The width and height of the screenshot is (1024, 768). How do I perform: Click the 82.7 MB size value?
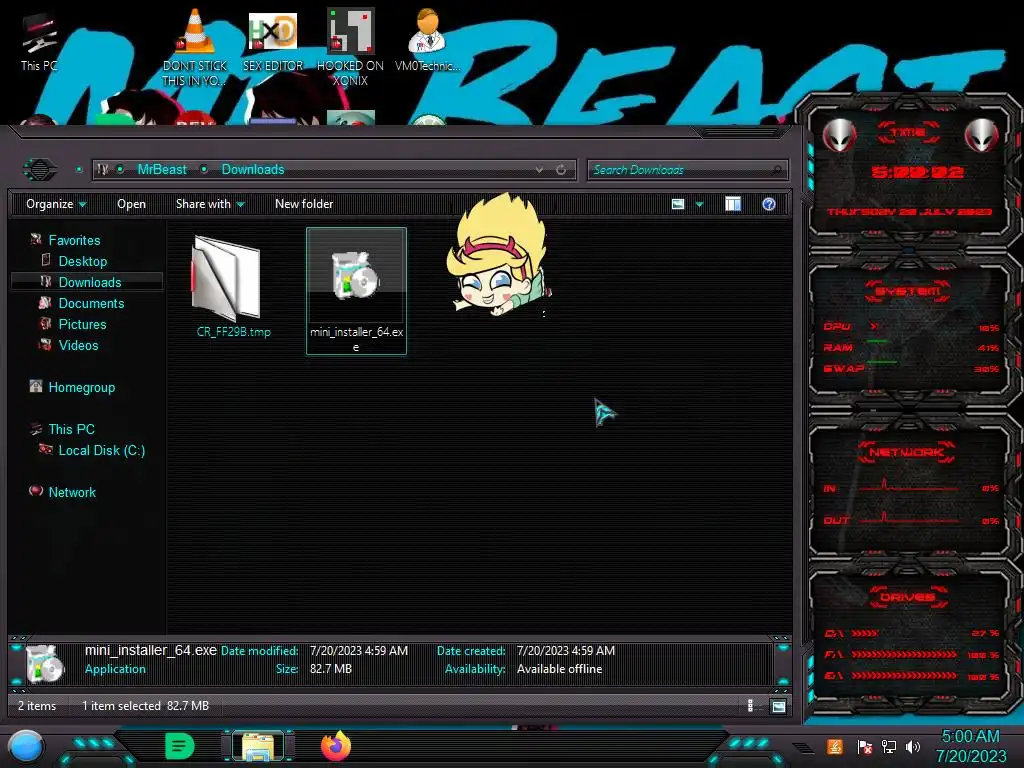(330, 669)
